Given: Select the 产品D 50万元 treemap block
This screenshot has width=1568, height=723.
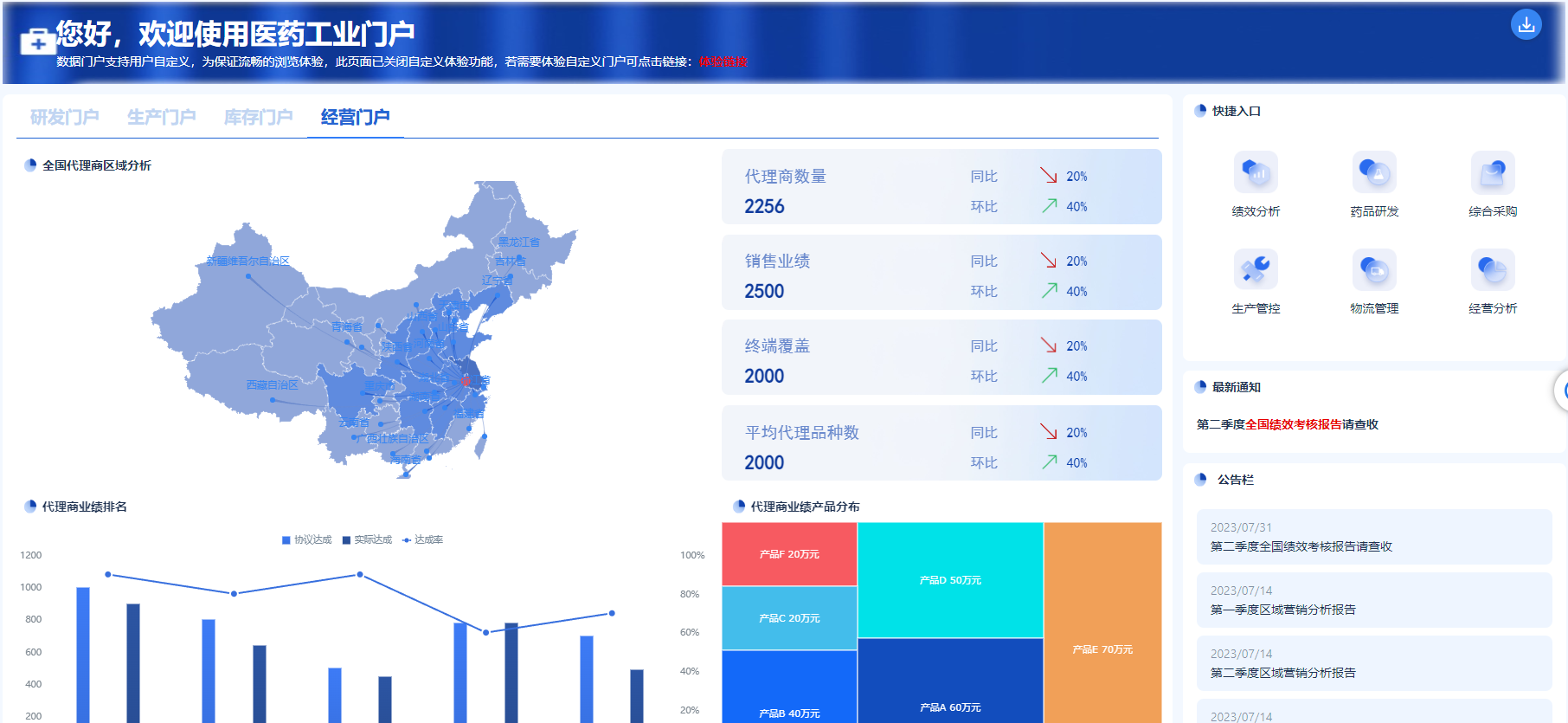Looking at the screenshot, I should [x=950, y=580].
